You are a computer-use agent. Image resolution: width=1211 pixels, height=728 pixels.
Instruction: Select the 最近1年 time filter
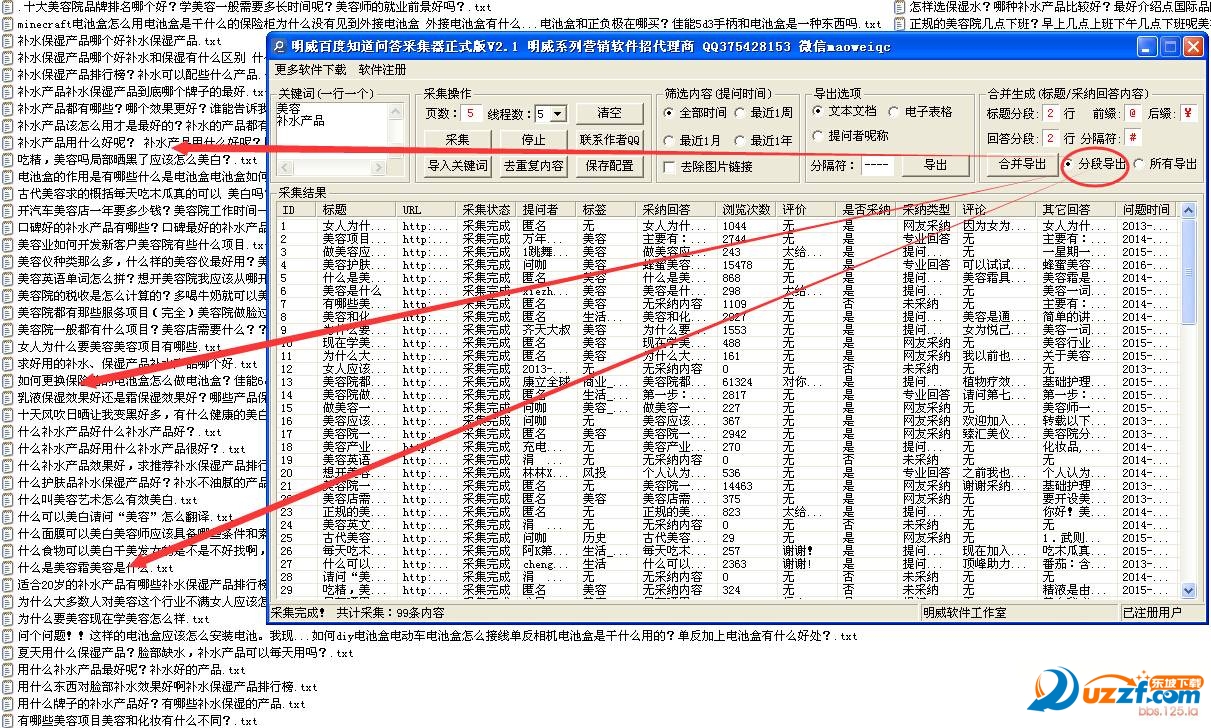741,141
